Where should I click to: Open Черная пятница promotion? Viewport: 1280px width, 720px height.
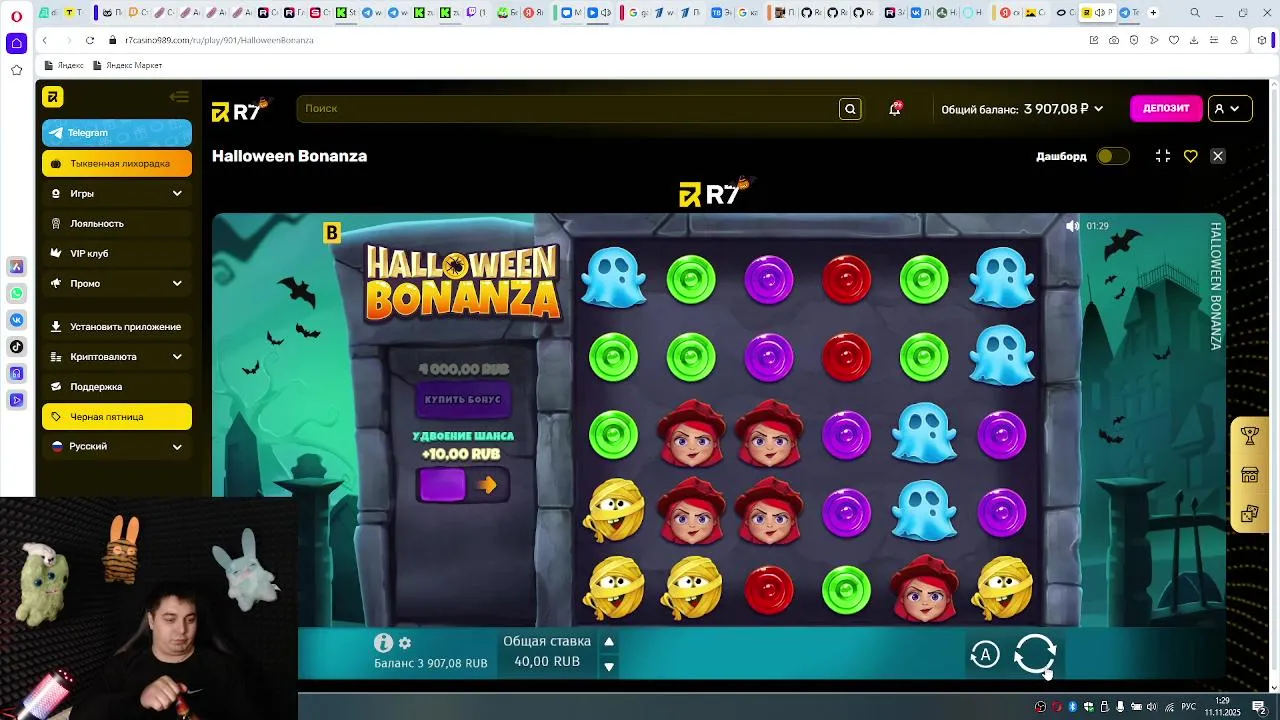pyautogui.click(x=117, y=416)
